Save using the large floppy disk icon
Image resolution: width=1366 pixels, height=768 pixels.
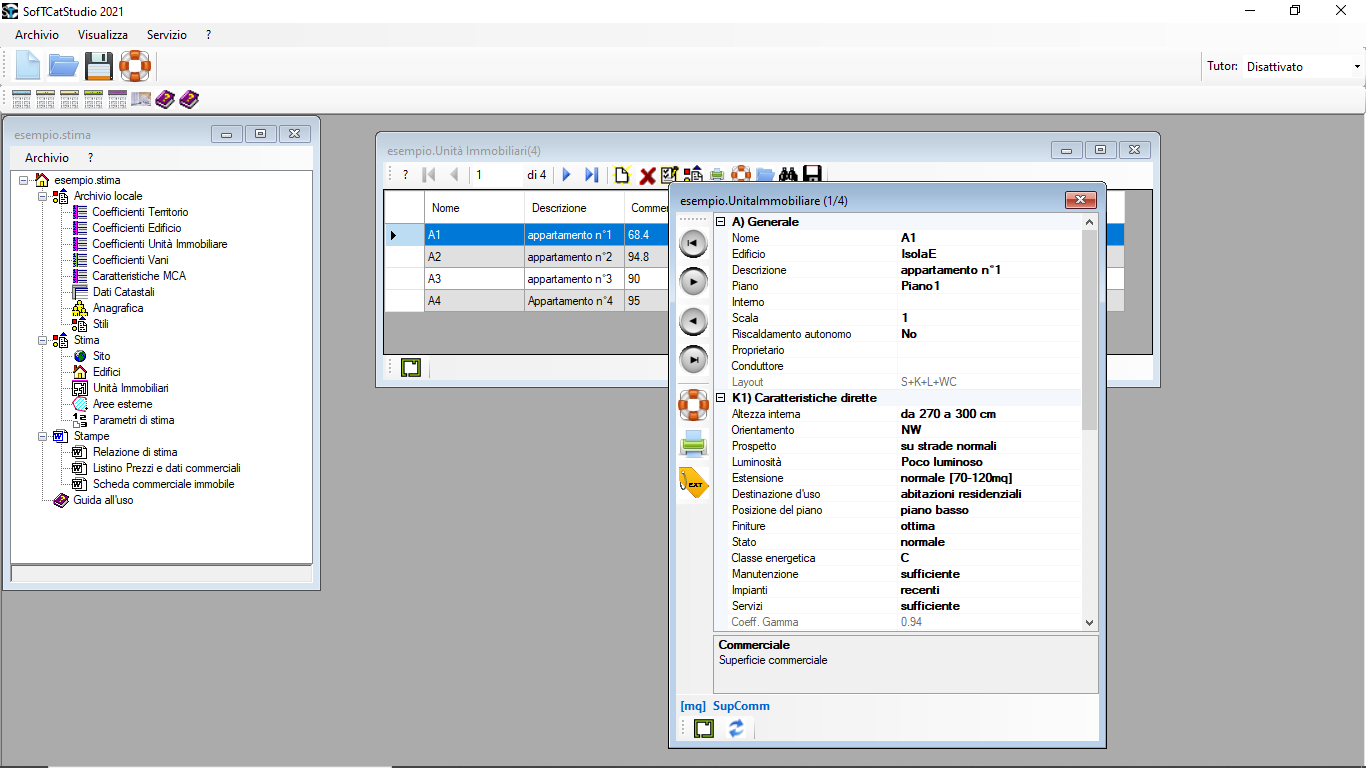[99, 66]
